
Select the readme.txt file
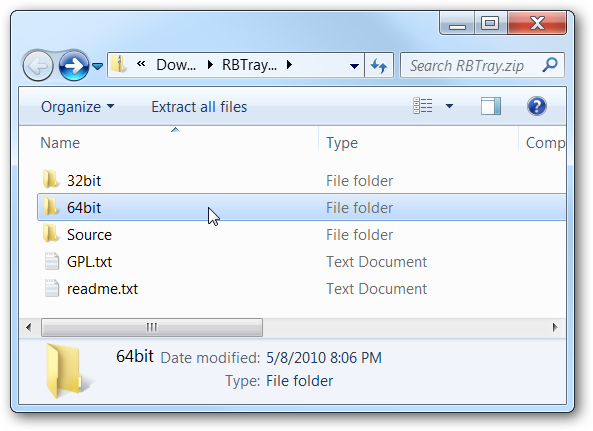coord(102,289)
